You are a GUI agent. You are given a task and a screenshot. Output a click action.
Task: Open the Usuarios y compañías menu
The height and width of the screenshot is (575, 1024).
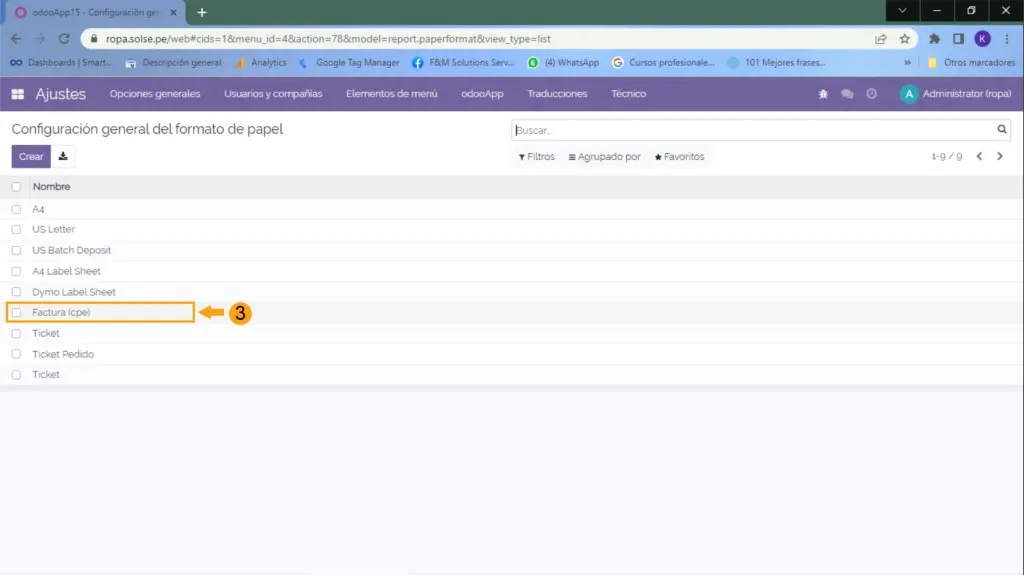click(x=273, y=94)
